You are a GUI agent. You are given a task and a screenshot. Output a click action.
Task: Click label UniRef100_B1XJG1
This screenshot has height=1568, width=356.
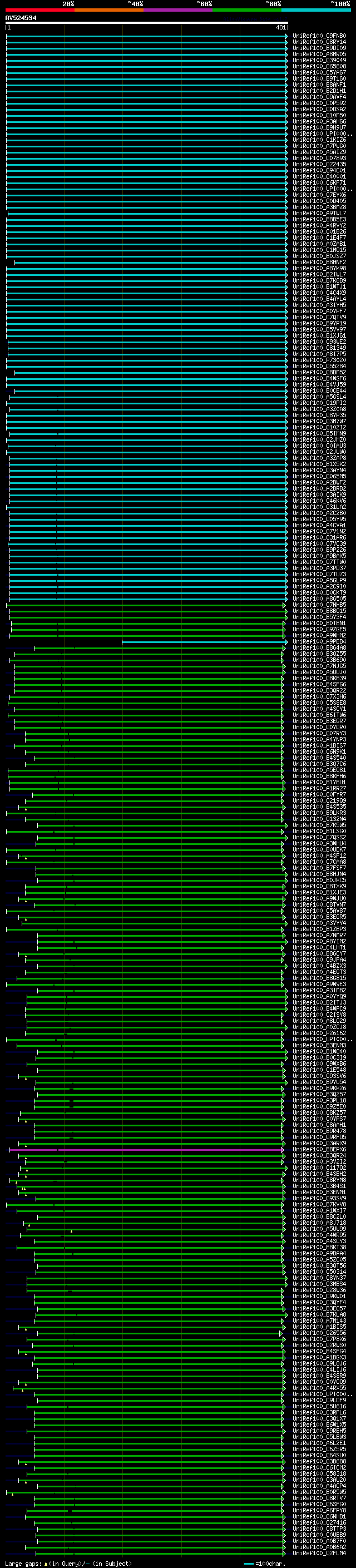point(319,335)
